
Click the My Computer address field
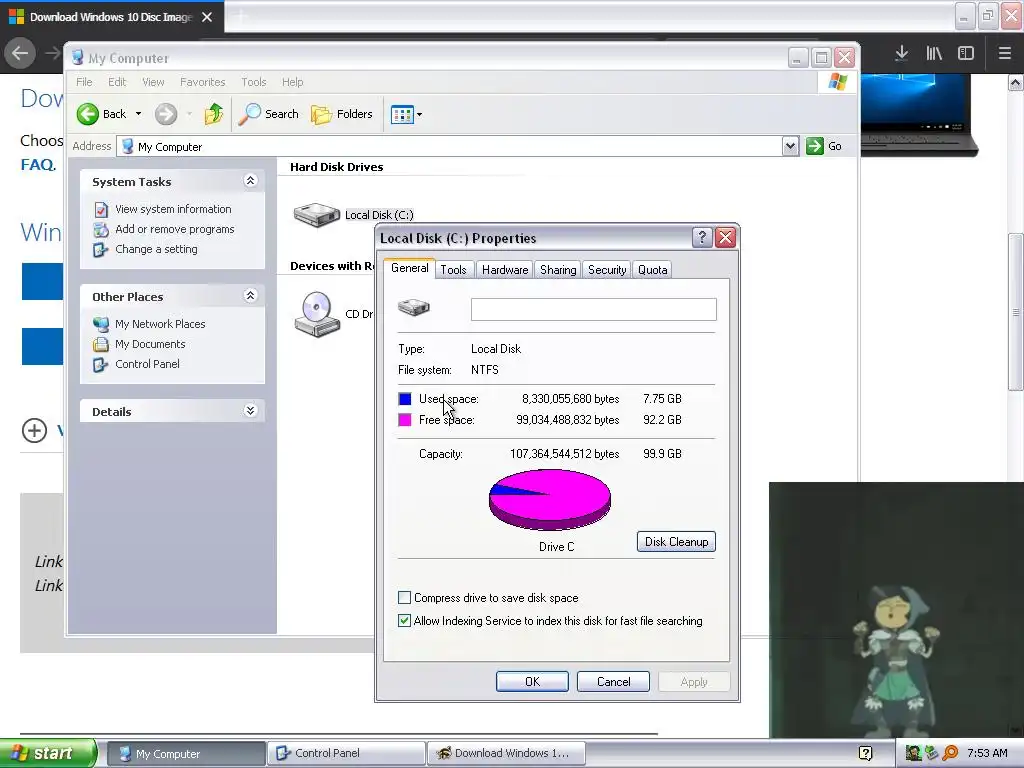pyautogui.click(x=451, y=146)
